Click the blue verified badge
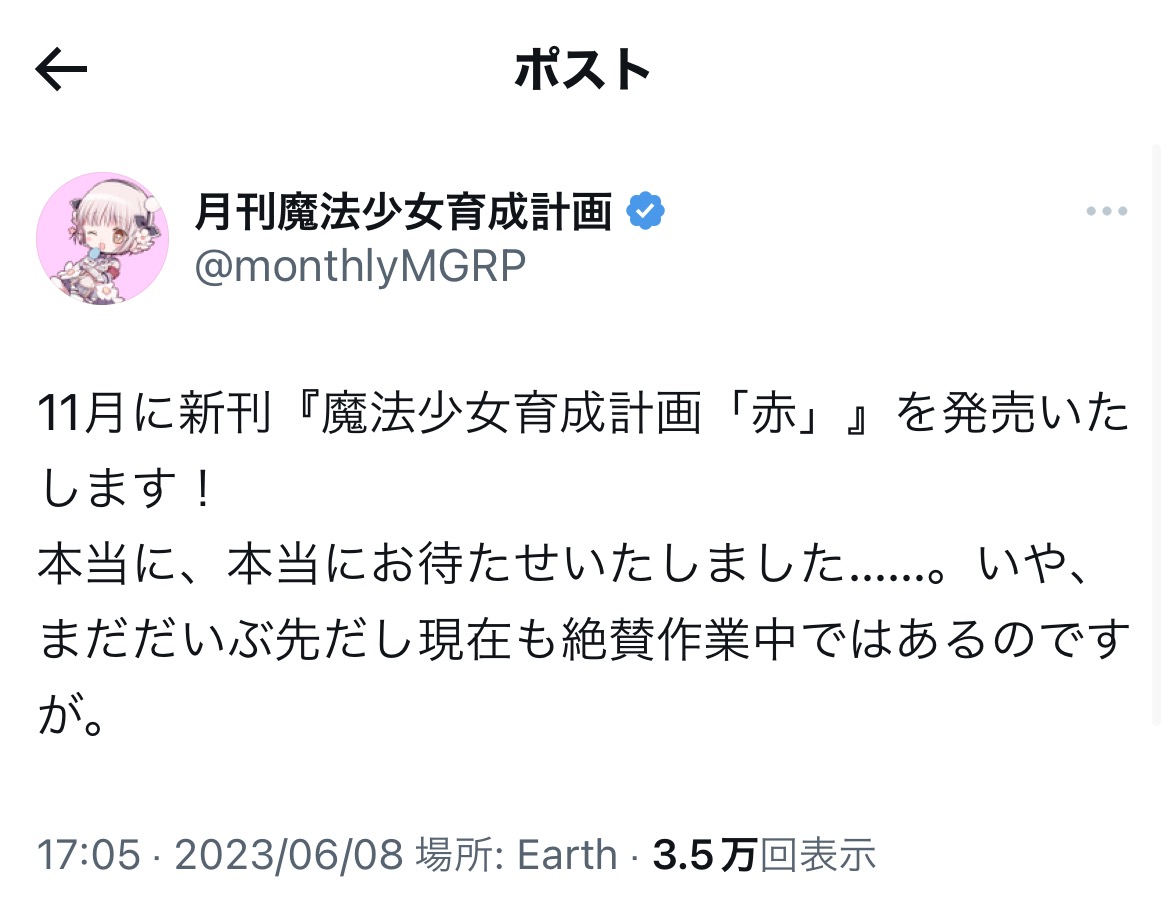 (x=646, y=211)
